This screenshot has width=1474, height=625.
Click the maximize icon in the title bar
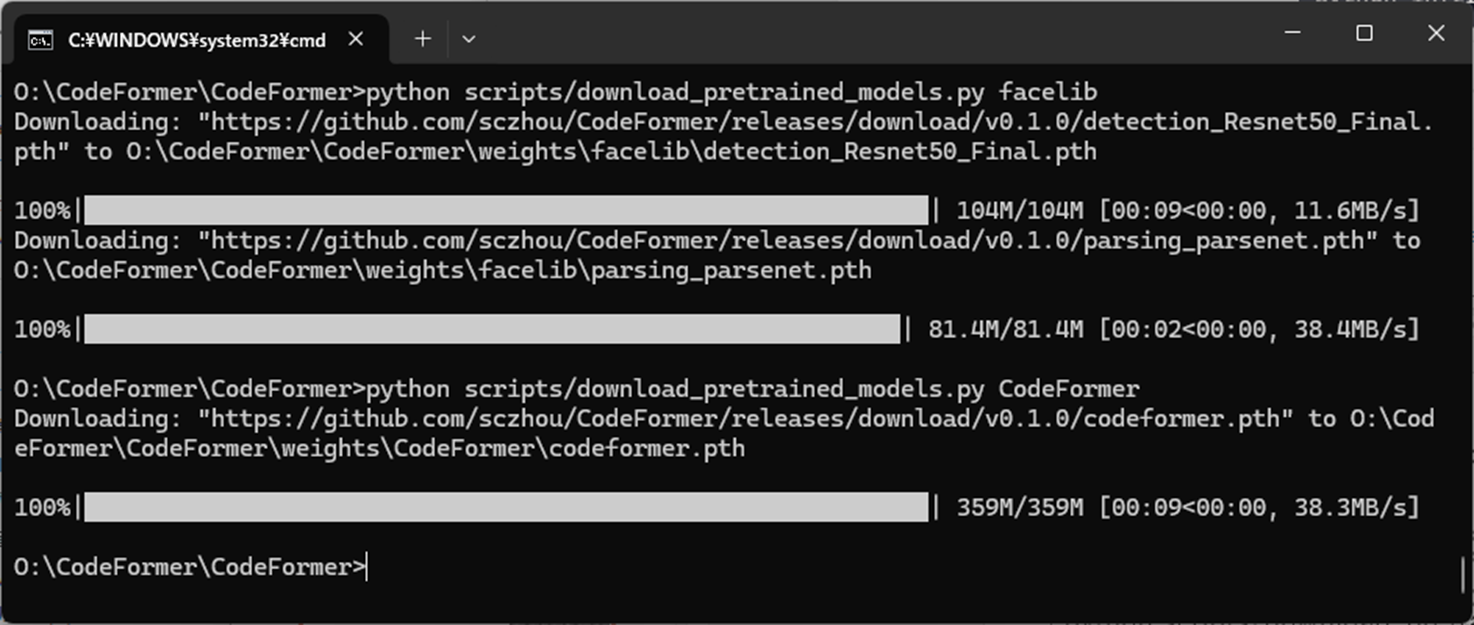(1363, 33)
